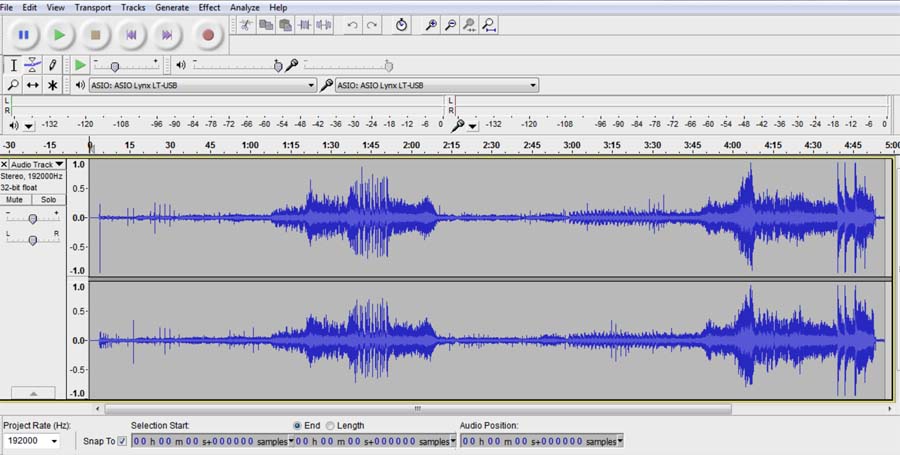
Task: Click the Trim audio icon
Action: (x=305, y=24)
